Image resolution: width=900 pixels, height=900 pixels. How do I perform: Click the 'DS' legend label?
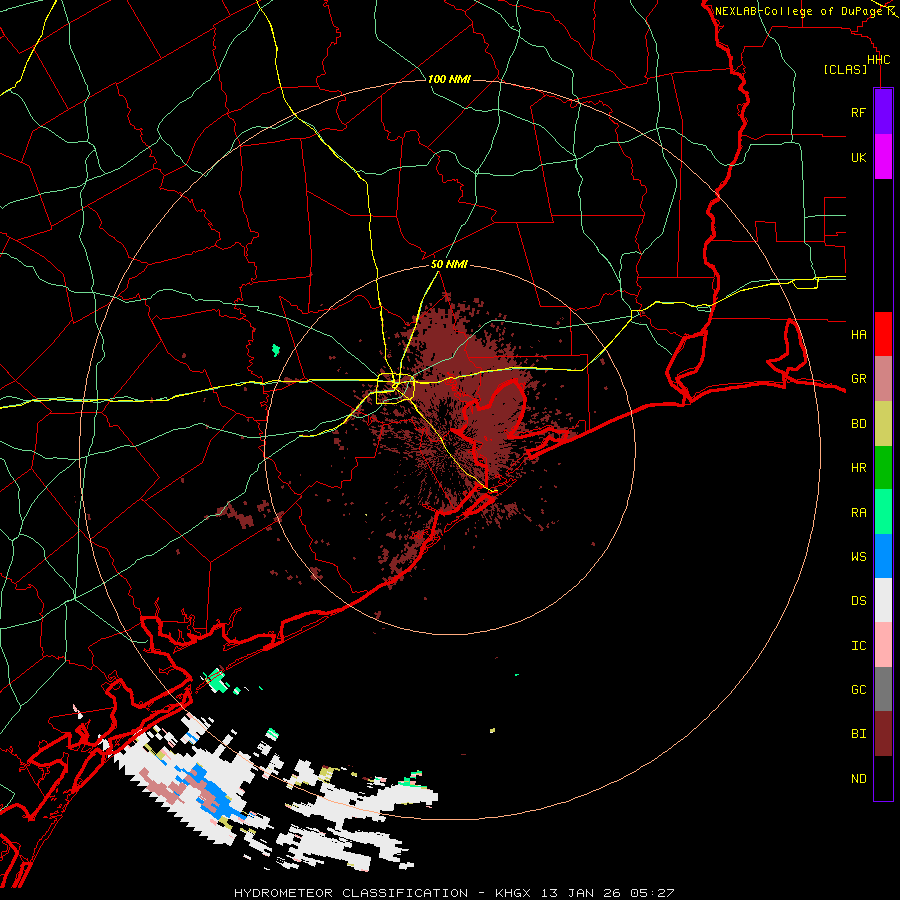858,601
